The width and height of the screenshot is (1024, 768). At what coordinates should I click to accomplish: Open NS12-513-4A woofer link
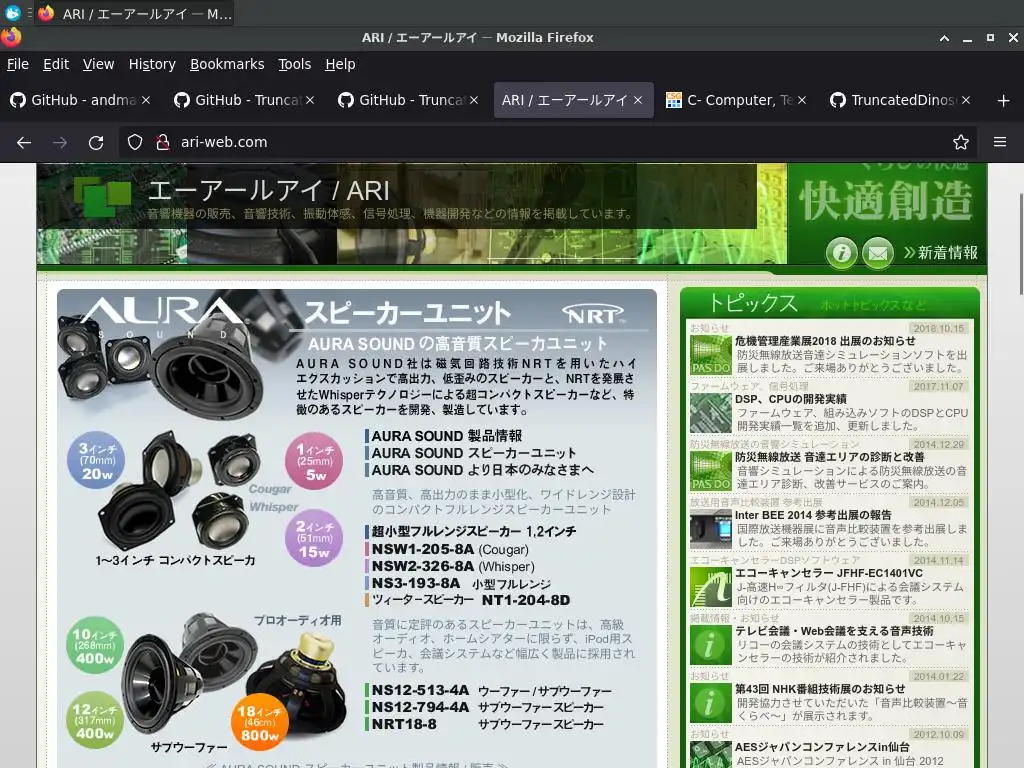pyautogui.click(x=491, y=690)
